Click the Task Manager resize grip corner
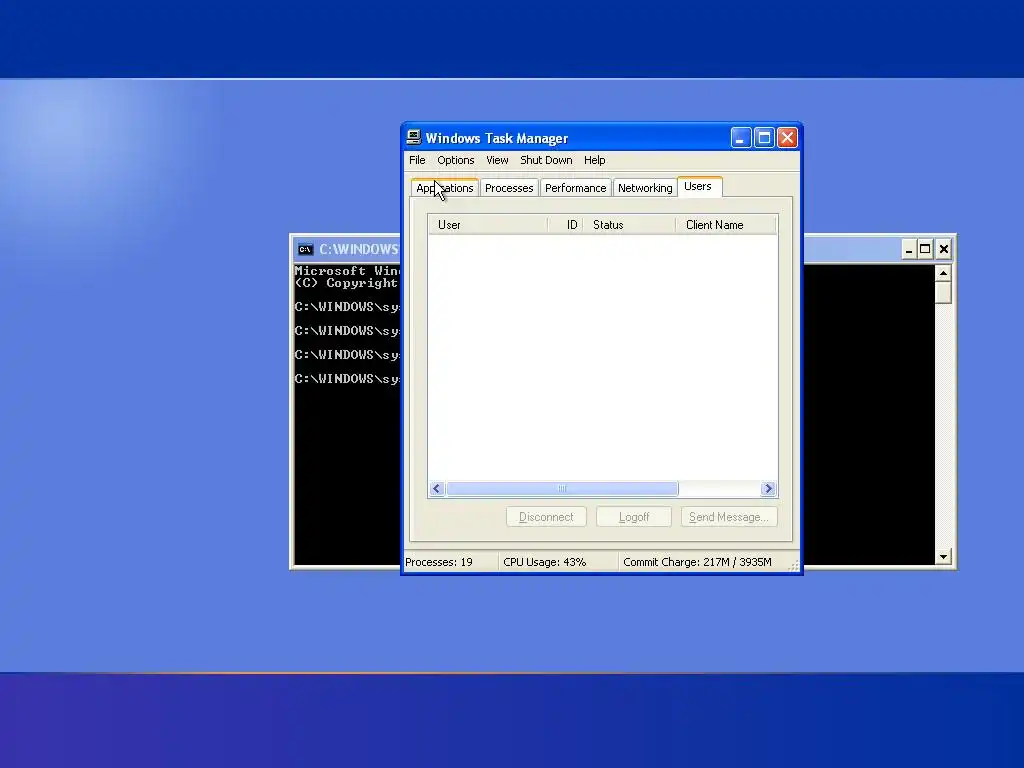The width and height of the screenshot is (1024, 768). pyautogui.click(x=793, y=566)
